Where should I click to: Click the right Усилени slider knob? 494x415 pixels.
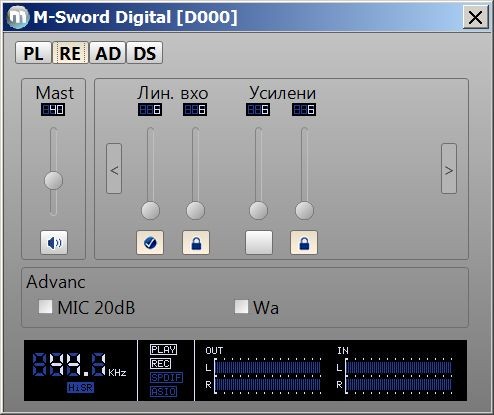click(305, 210)
